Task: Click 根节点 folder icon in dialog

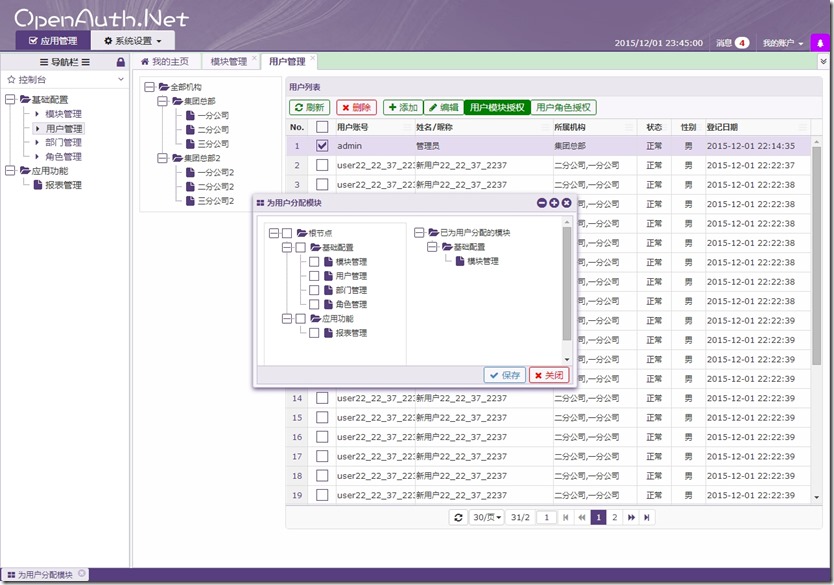Action: pyautogui.click(x=302, y=233)
